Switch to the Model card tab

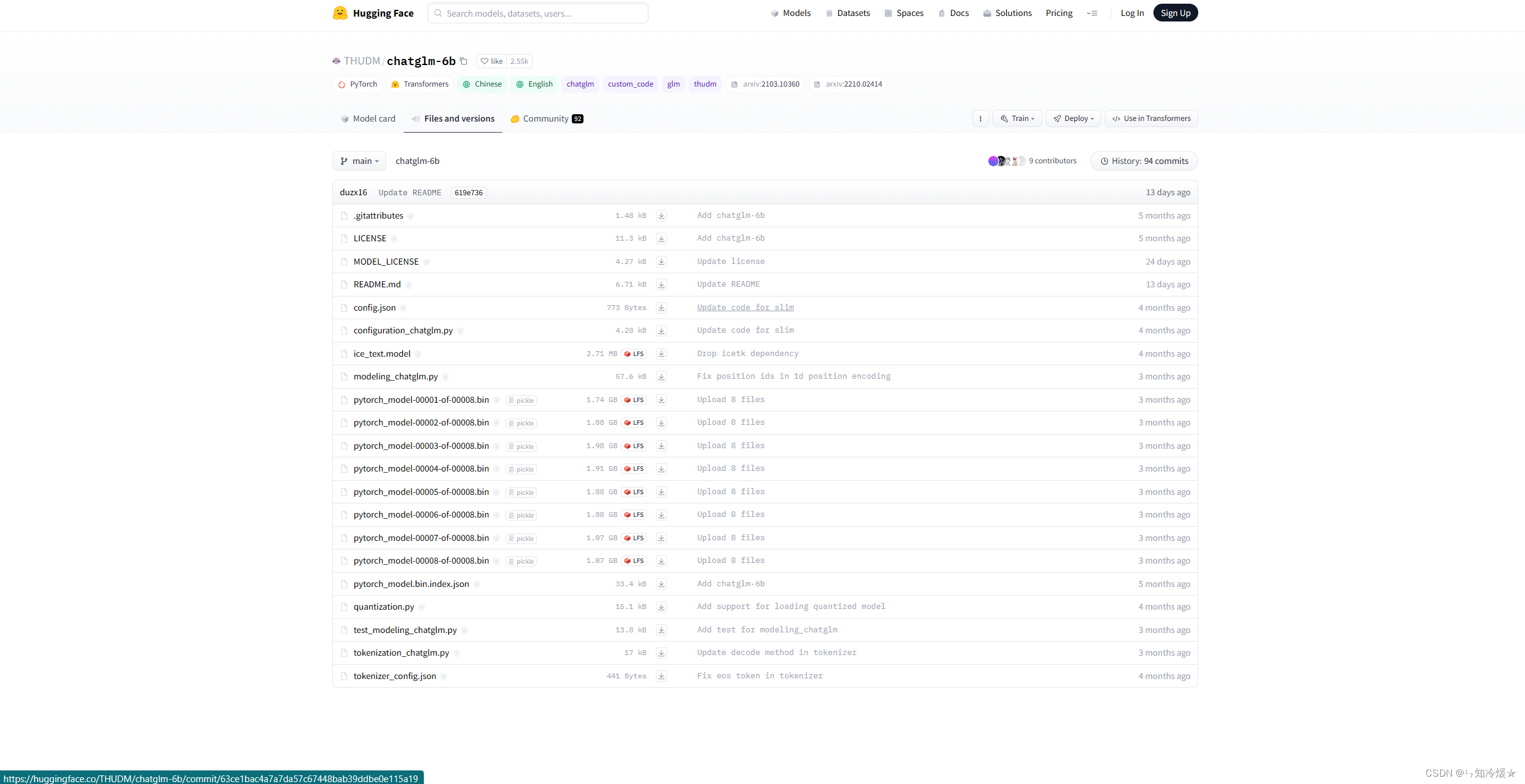pos(368,118)
